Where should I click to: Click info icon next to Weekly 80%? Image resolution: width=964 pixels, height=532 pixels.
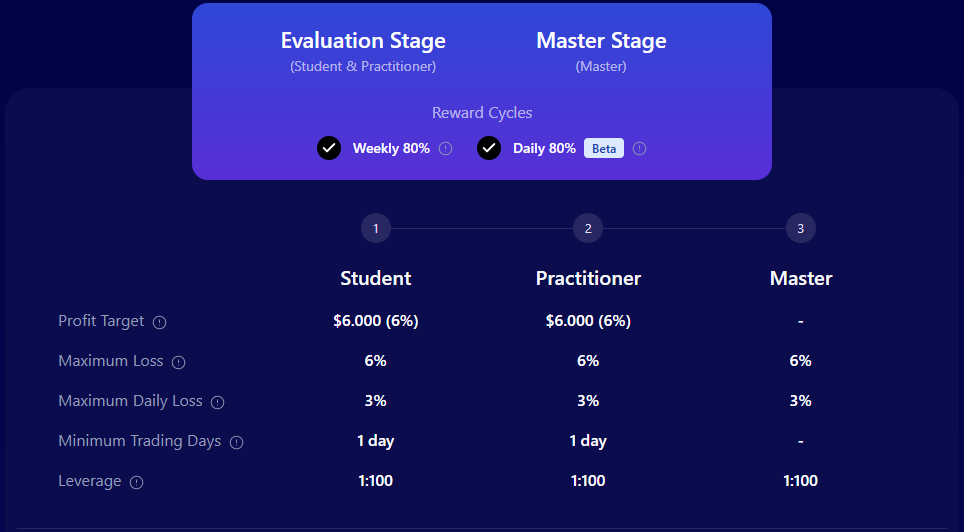coord(446,149)
